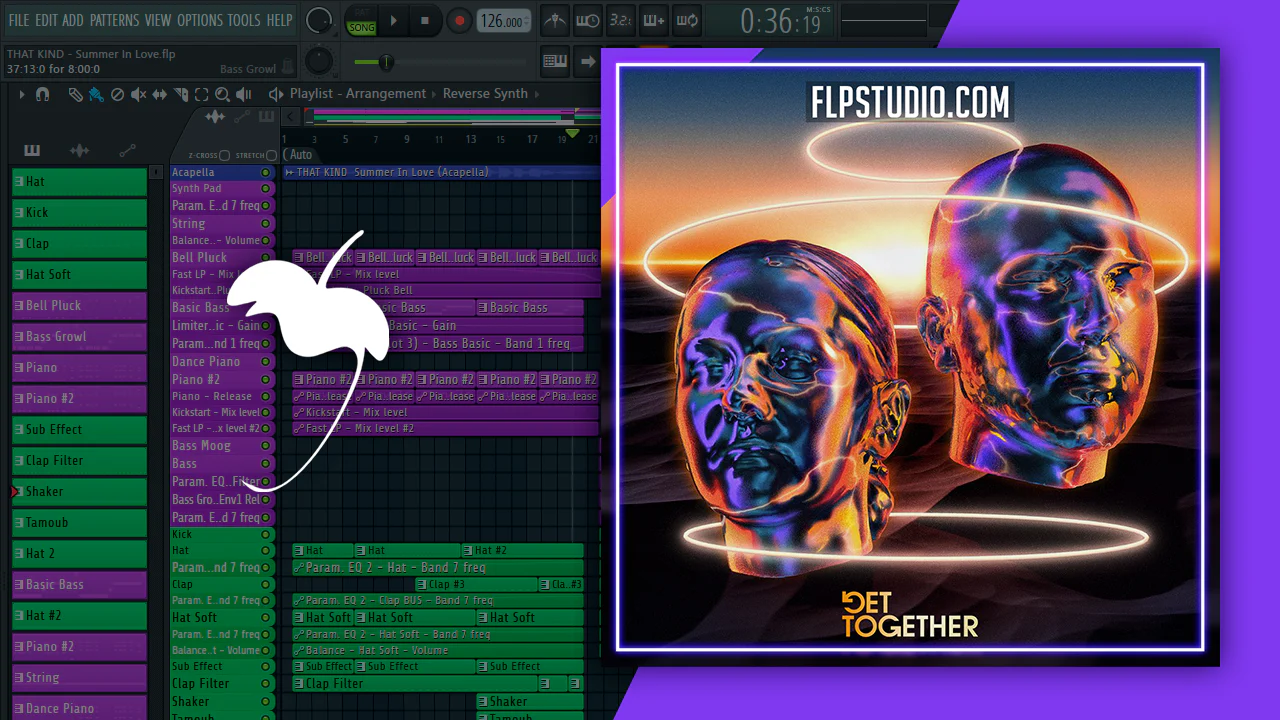Open the ADD menu
1280x720 pixels.
[x=73, y=20]
